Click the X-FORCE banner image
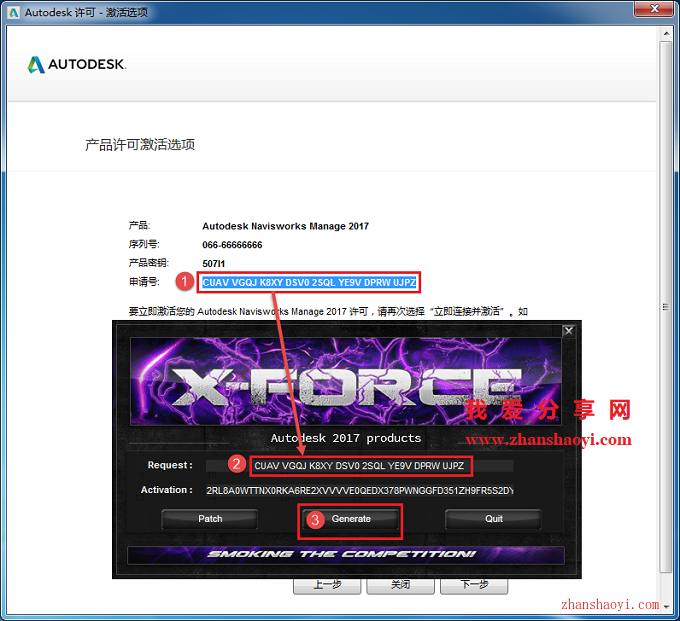The height and width of the screenshot is (621, 680). point(346,381)
